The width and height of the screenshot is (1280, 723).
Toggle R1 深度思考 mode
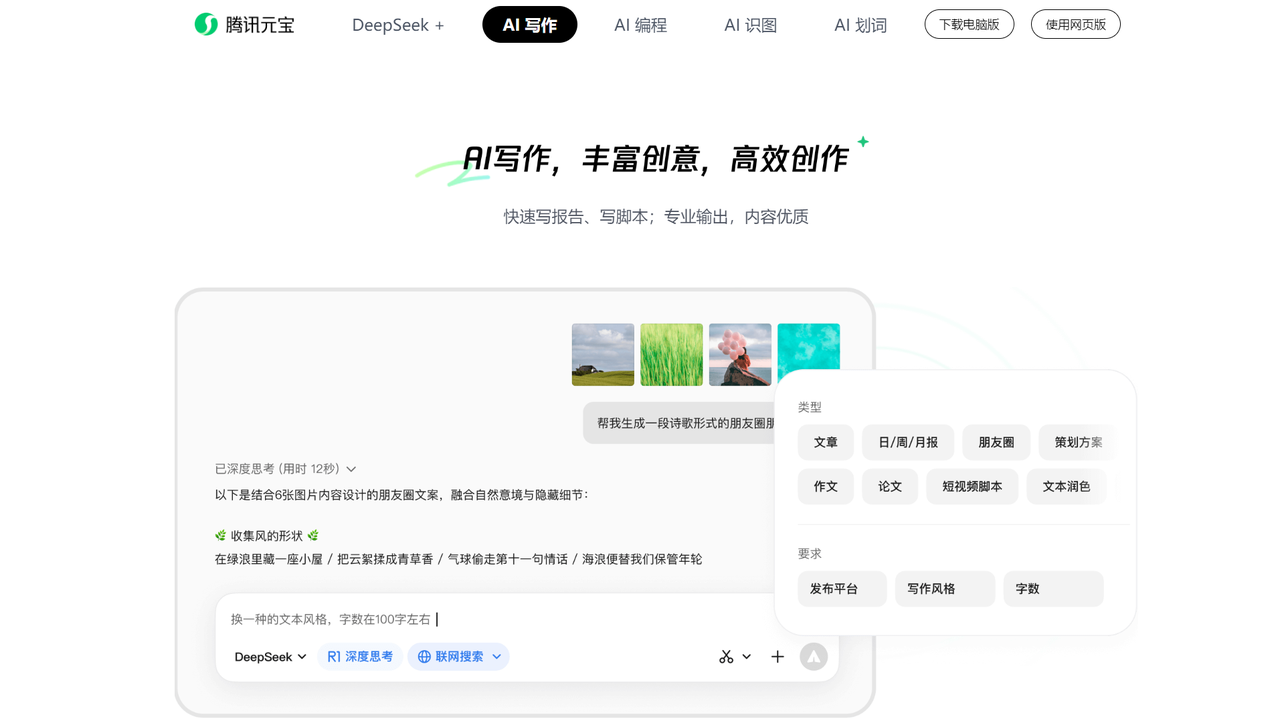pyautogui.click(x=360, y=657)
